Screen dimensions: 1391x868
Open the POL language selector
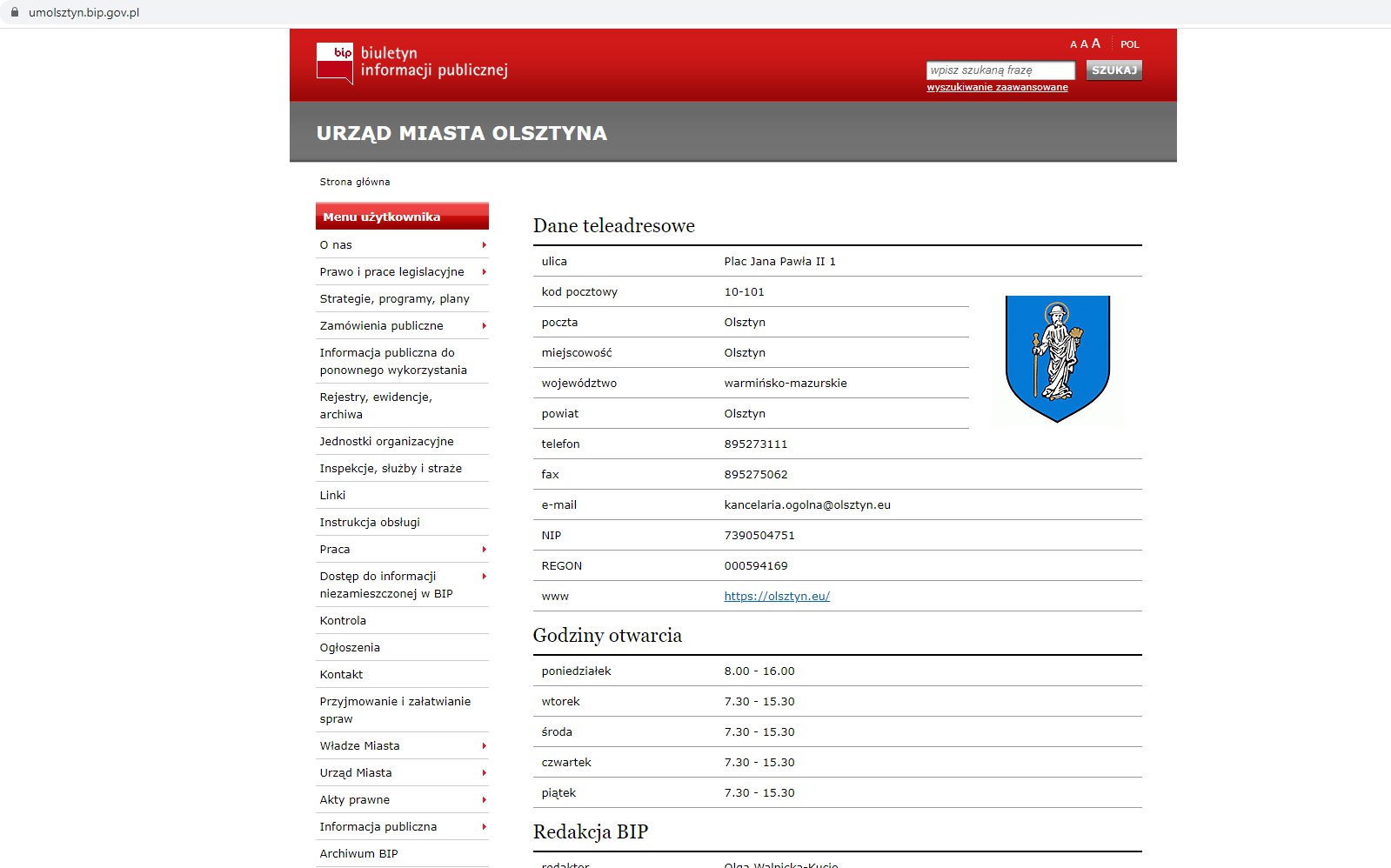coord(1129,44)
